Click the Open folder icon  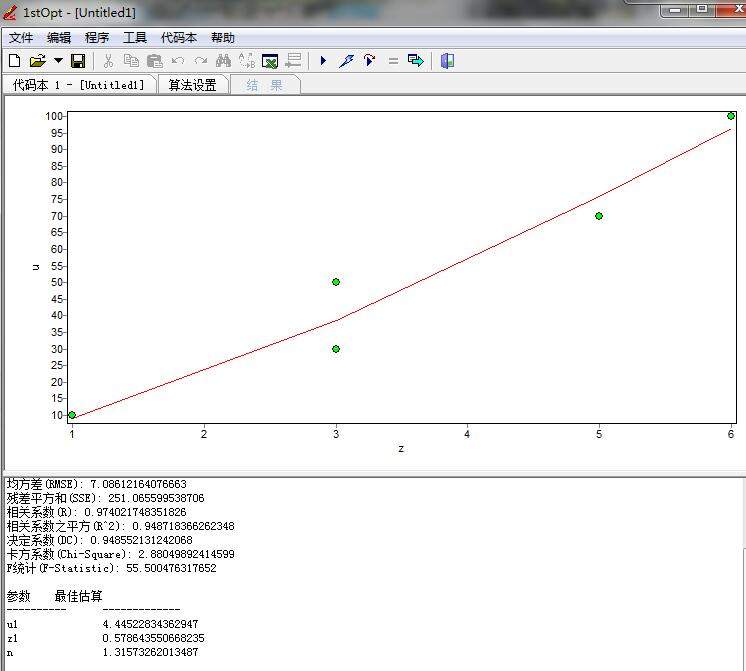point(38,60)
